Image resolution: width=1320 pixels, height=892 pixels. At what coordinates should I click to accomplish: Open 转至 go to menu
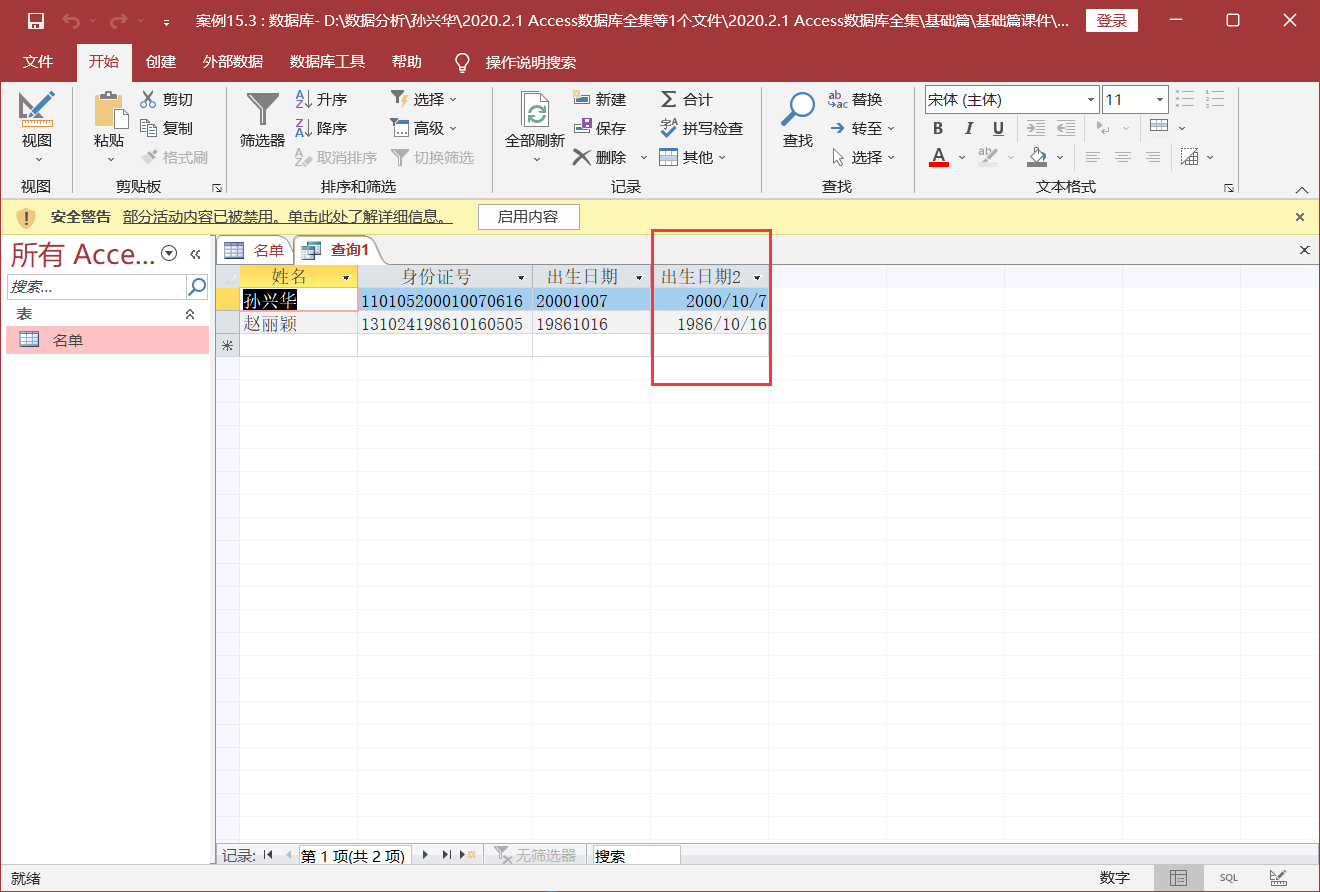point(862,128)
